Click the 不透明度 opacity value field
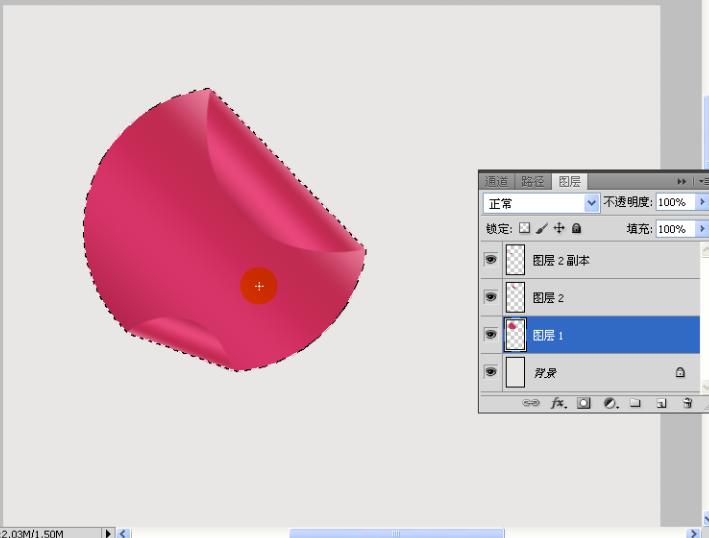 pos(676,202)
